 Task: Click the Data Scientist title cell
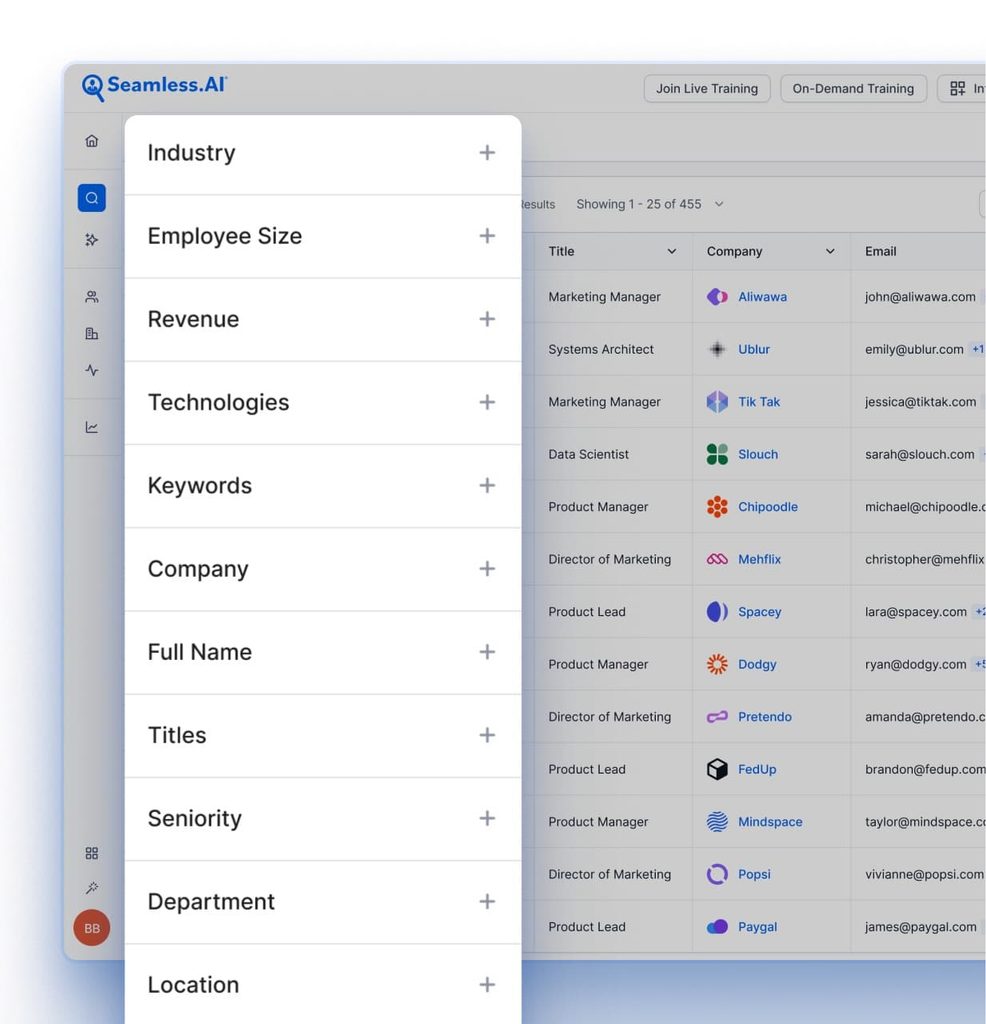[588, 455]
